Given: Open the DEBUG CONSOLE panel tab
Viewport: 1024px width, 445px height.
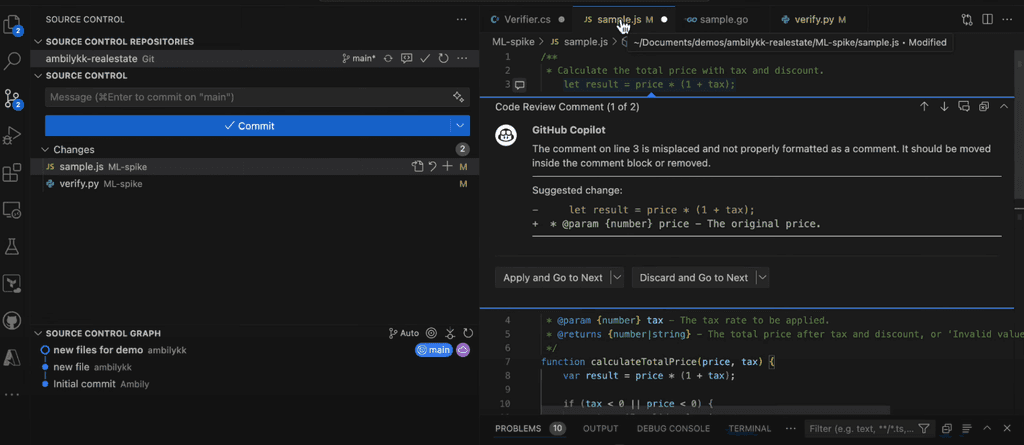Looking at the screenshot, I should point(673,429).
